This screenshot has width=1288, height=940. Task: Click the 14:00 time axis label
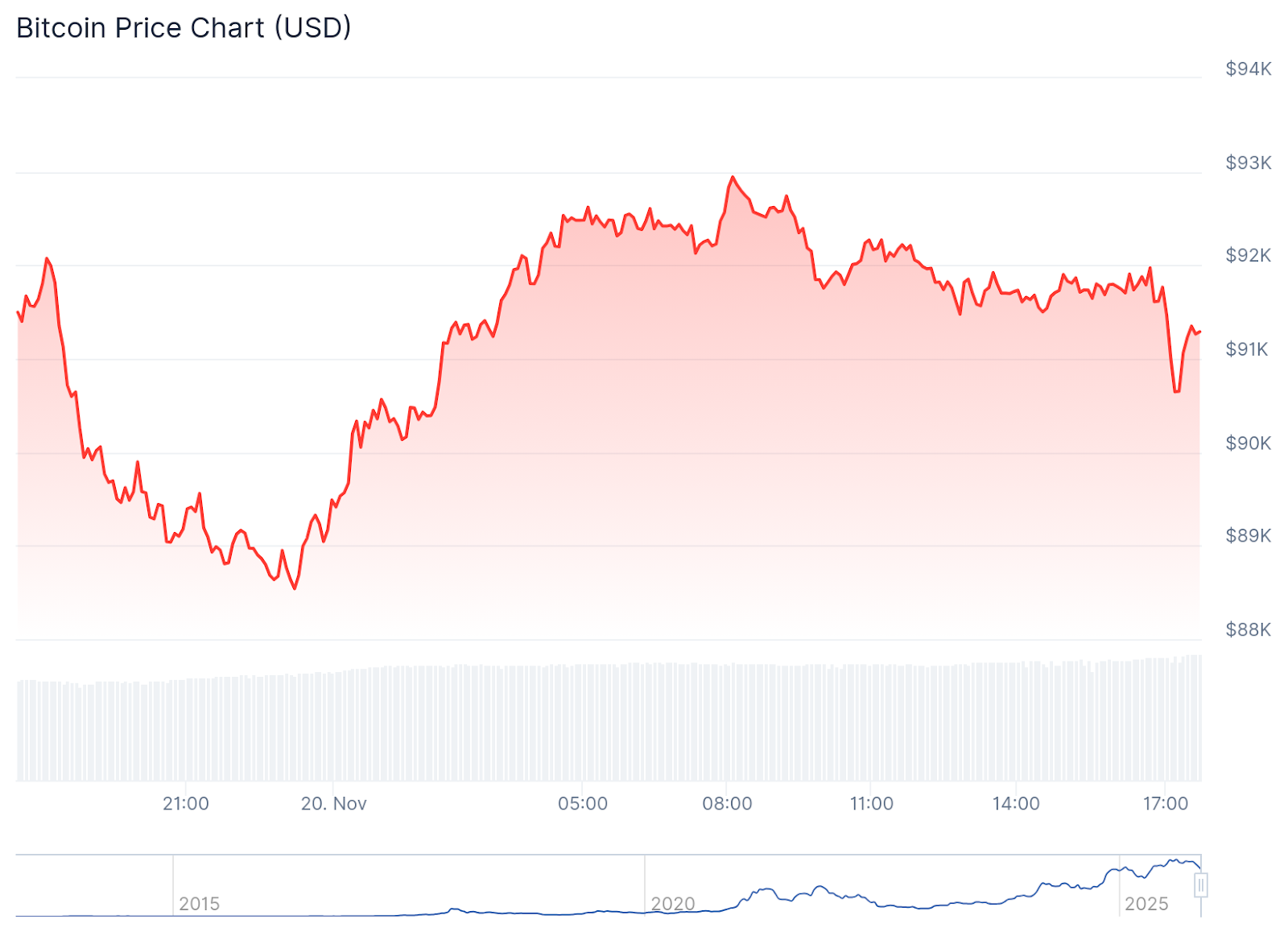(1016, 804)
